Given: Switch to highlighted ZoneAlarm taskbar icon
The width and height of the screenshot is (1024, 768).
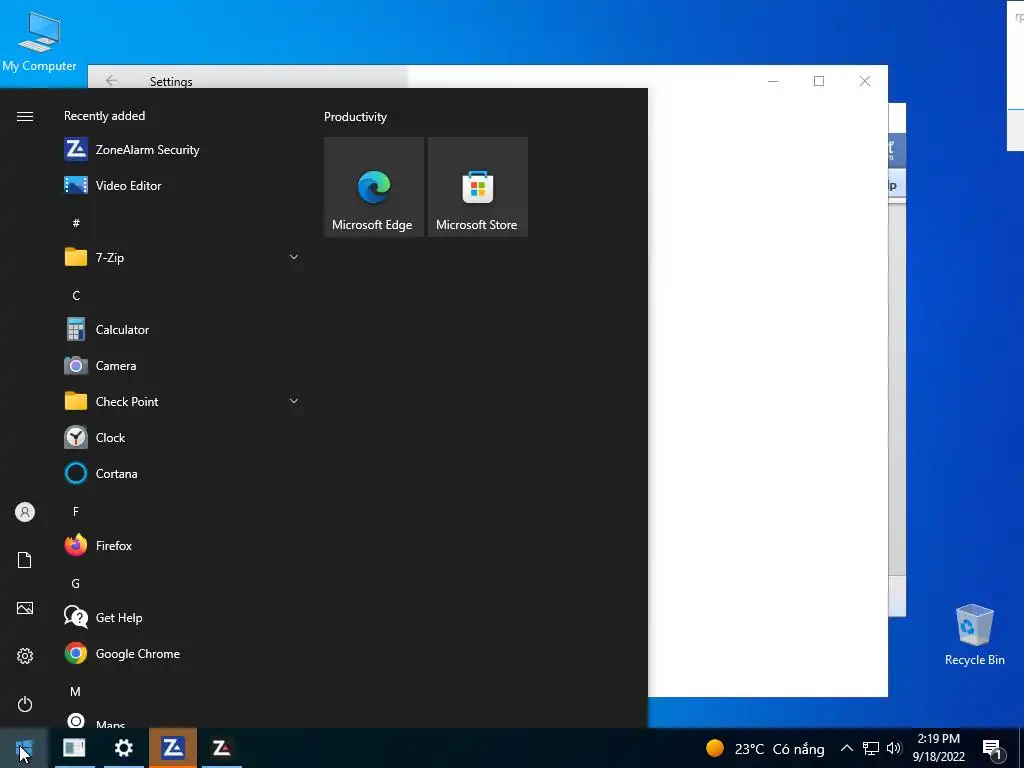Looking at the screenshot, I should tap(172, 748).
